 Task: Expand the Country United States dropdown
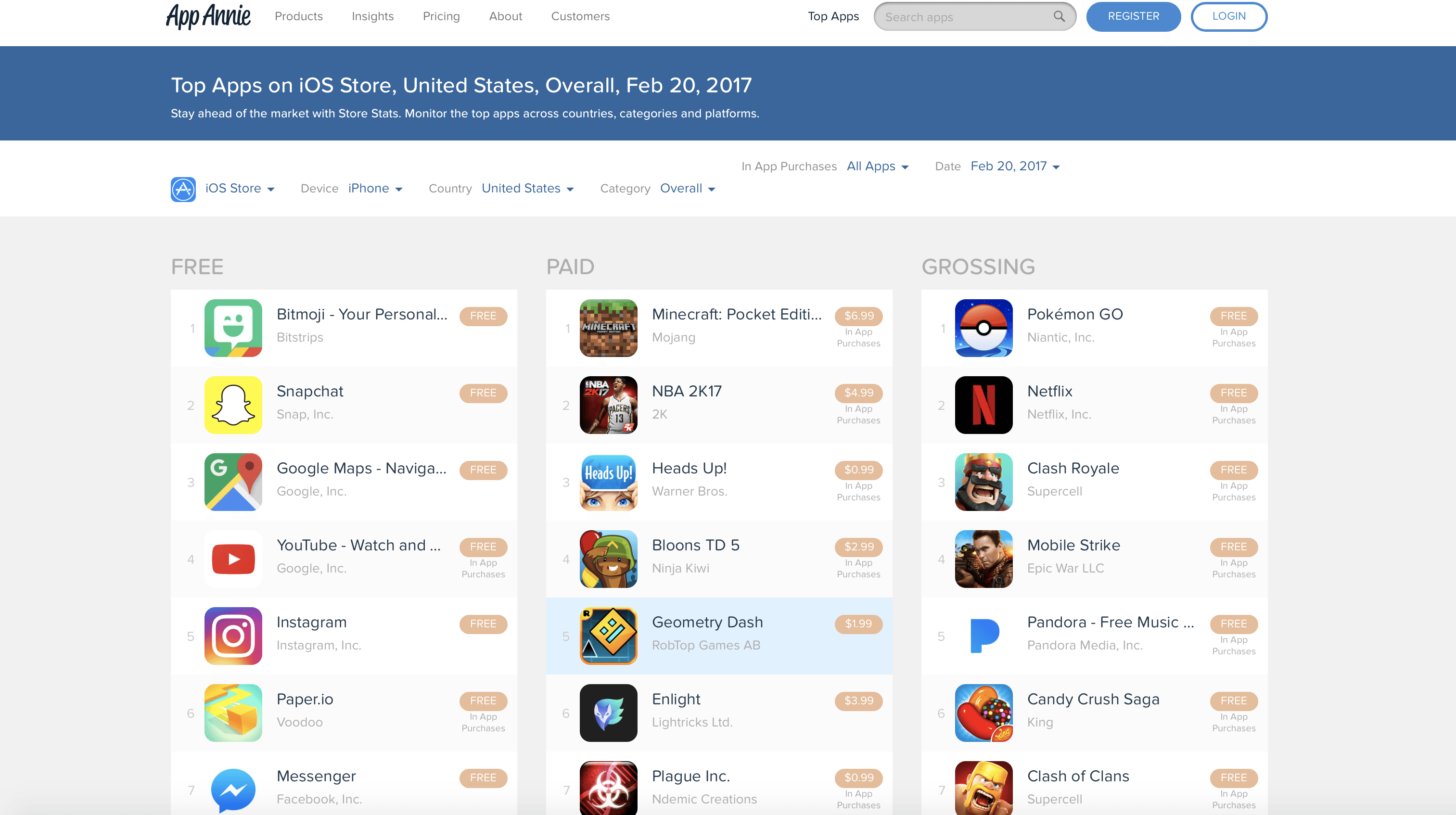(x=527, y=188)
